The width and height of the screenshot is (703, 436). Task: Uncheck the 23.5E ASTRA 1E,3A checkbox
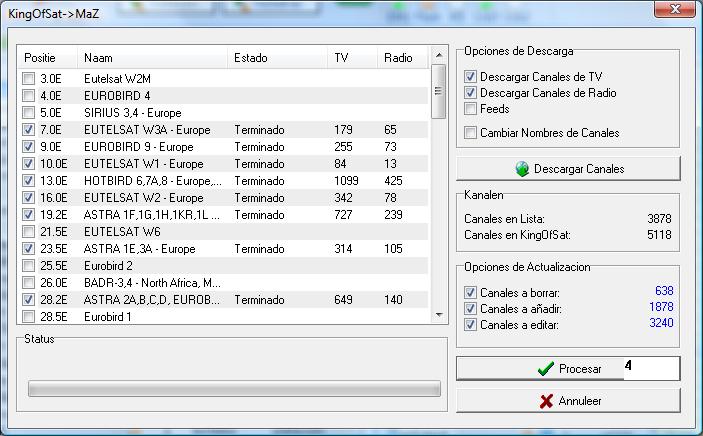pyautogui.click(x=28, y=249)
